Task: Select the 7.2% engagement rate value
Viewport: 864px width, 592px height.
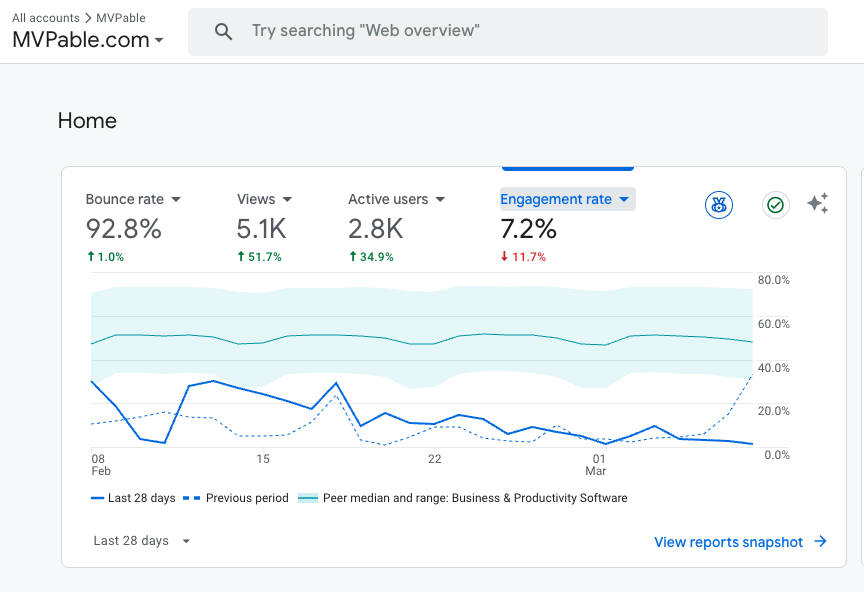Action: click(x=528, y=229)
